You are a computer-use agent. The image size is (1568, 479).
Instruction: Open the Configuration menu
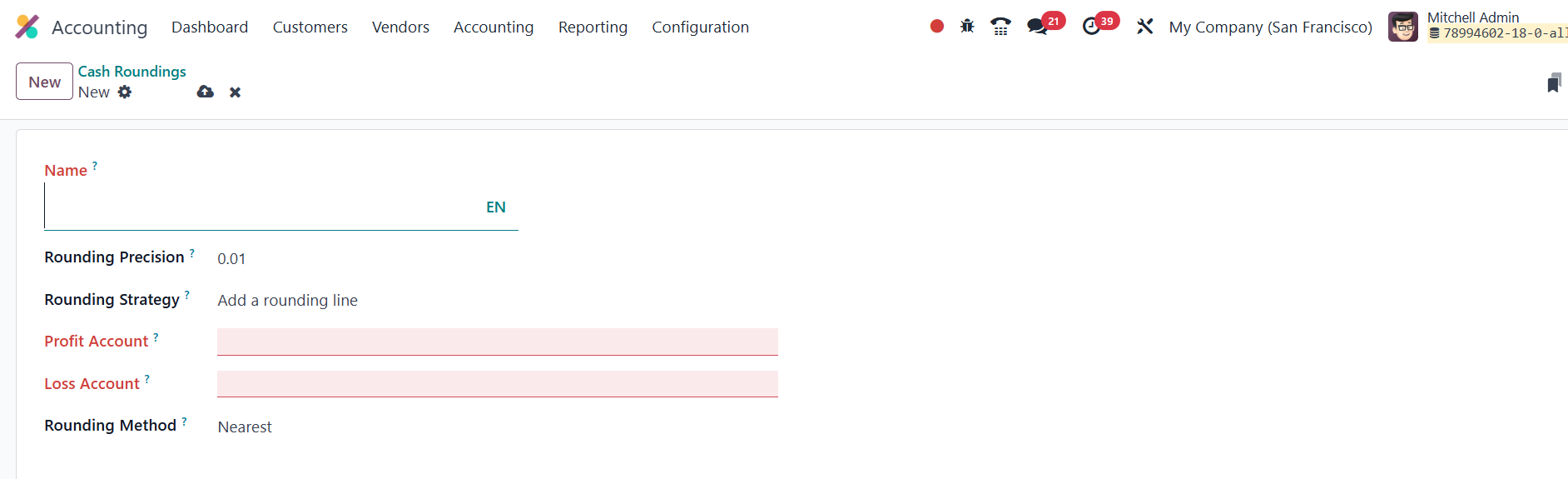click(x=701, y=27)
